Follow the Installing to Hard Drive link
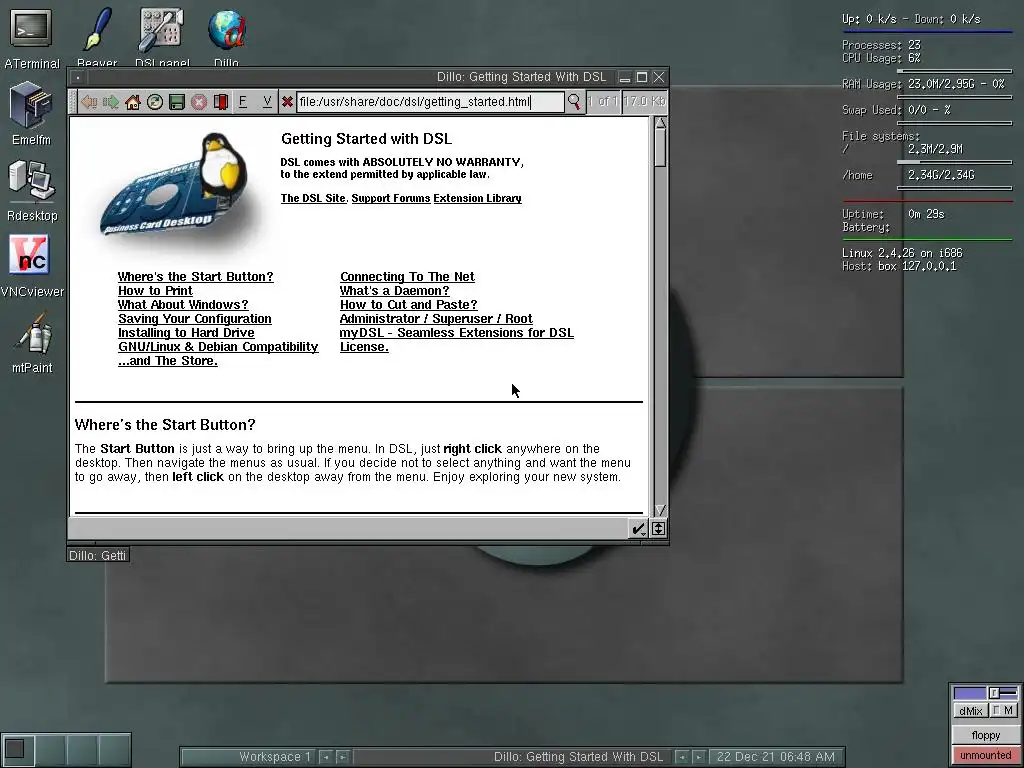 [x=186, y=333]
